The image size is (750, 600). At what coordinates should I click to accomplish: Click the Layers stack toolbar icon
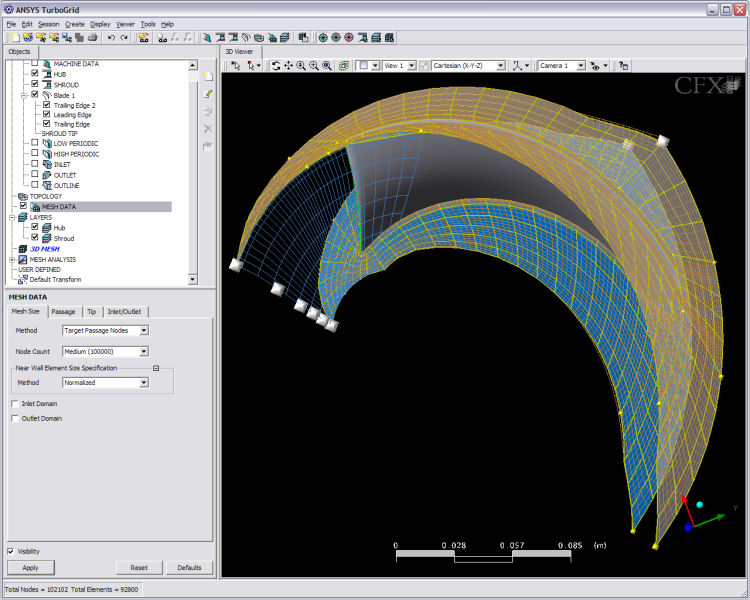click(285, 38)
